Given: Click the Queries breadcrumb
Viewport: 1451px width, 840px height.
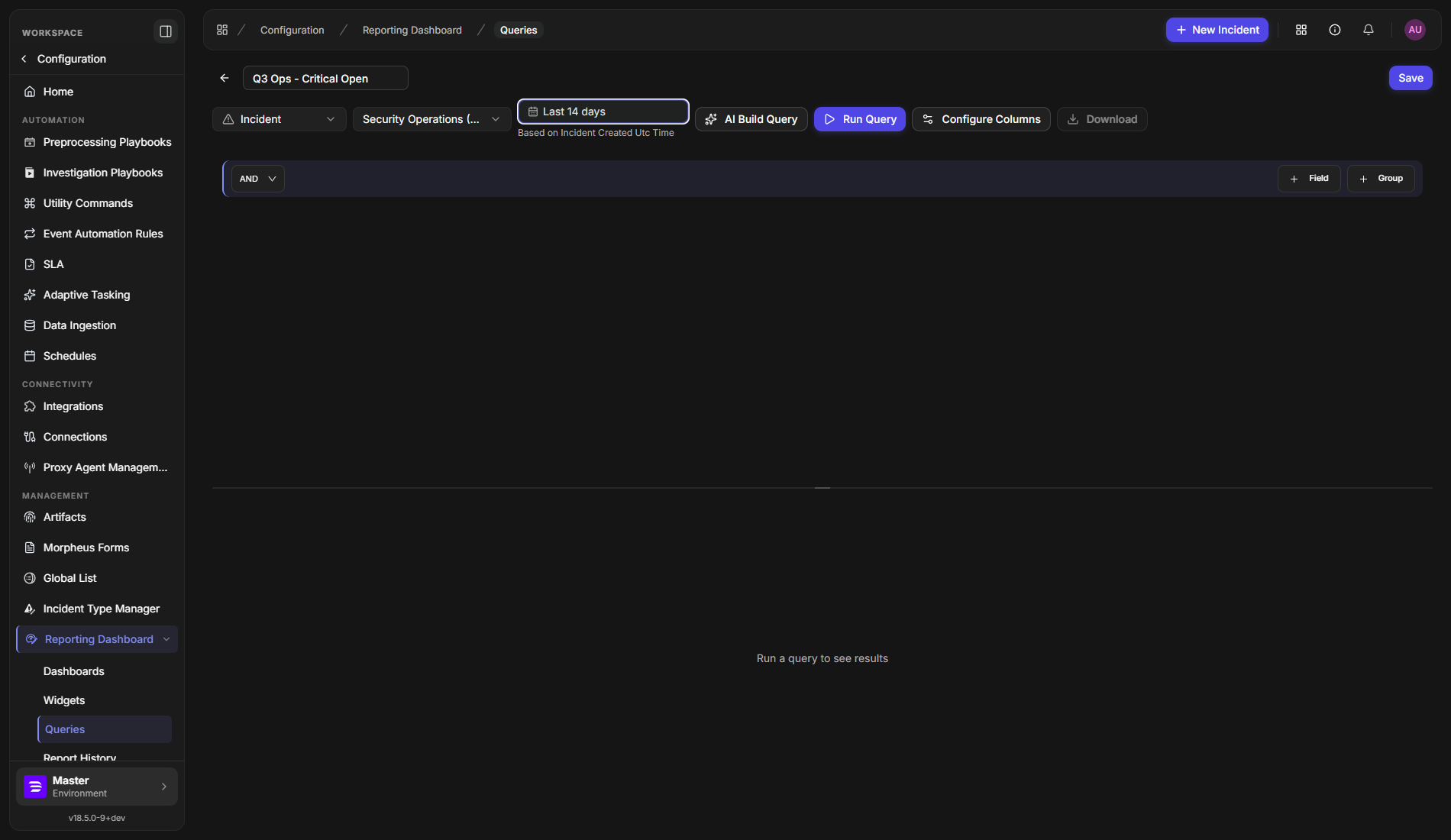Looking at the screenshot, I should tap(519, 30).
